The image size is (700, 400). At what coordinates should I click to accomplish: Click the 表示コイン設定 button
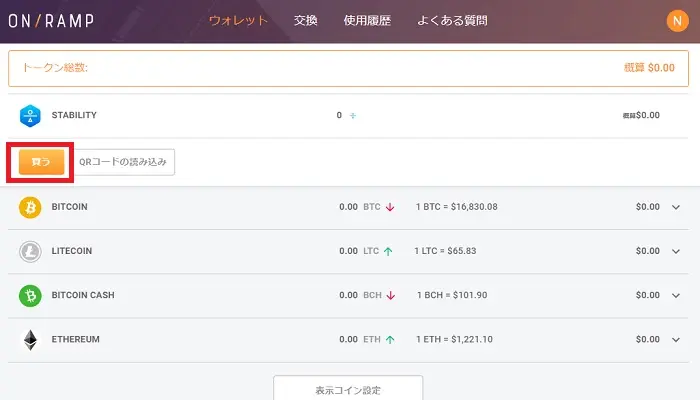348,389
